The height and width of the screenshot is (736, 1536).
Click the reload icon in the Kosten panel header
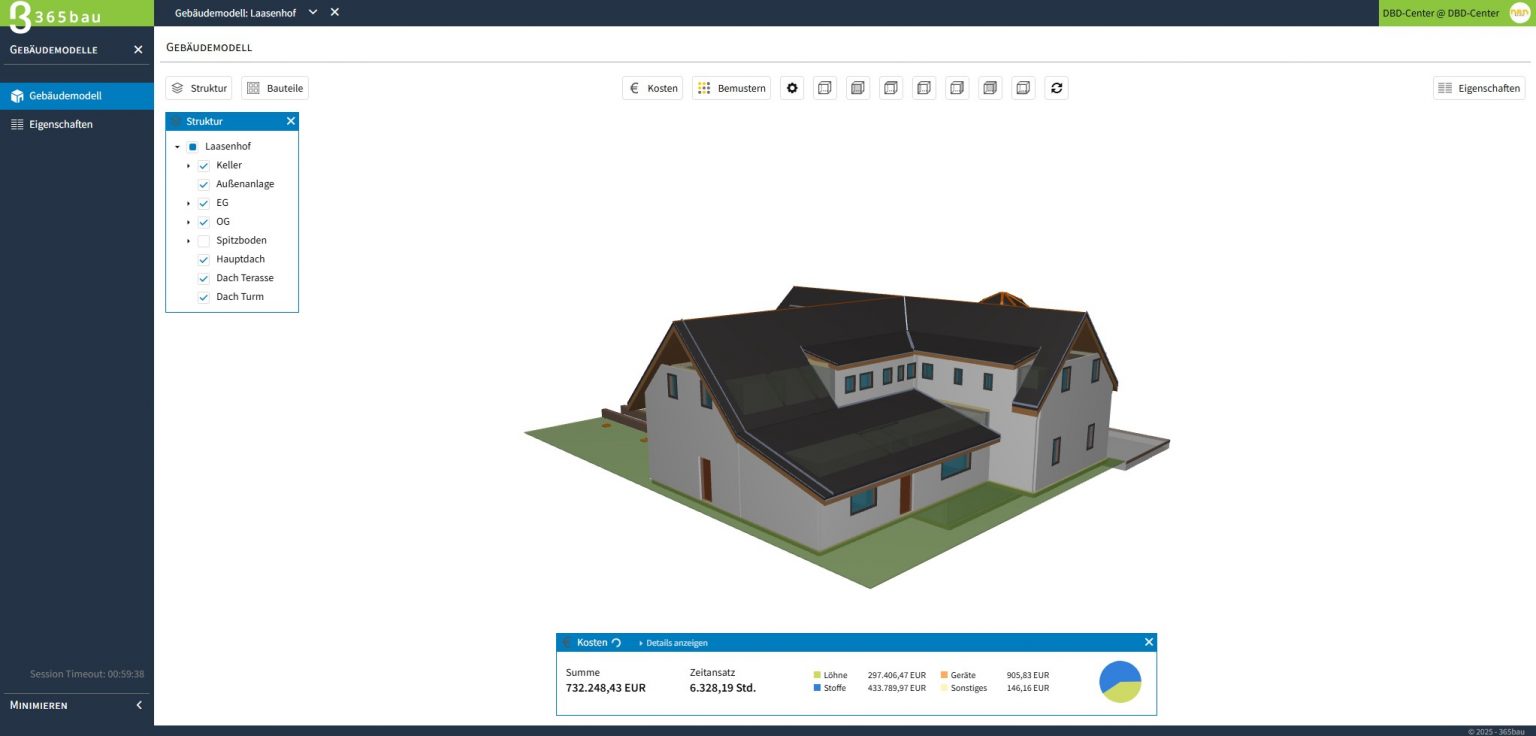(x=616, y=643)
